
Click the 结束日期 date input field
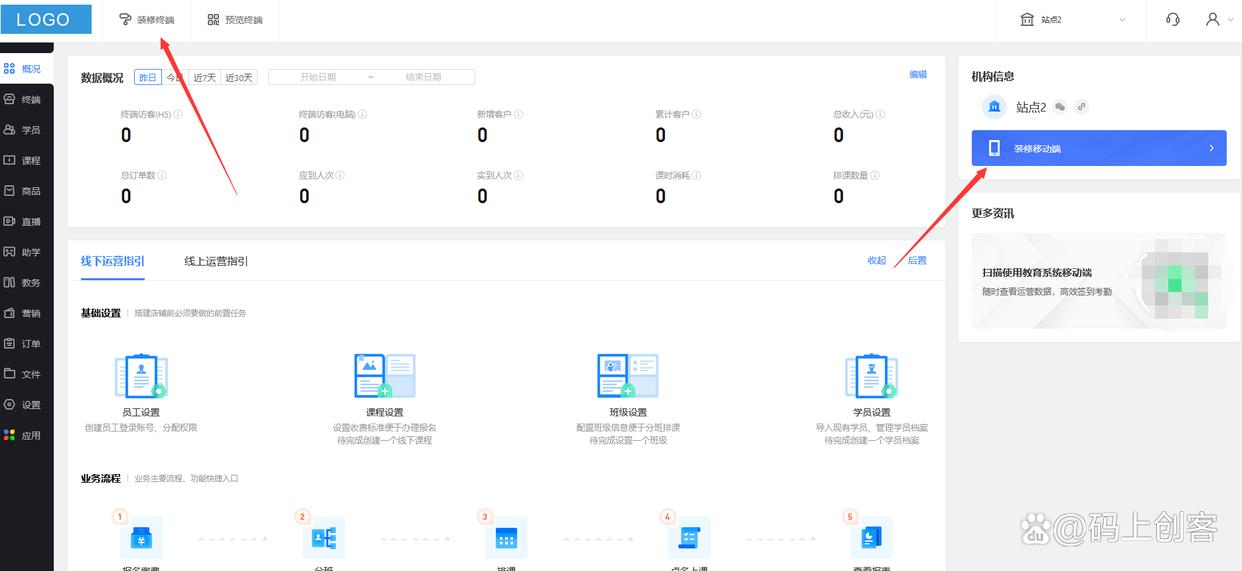click(x=423, y=77)
